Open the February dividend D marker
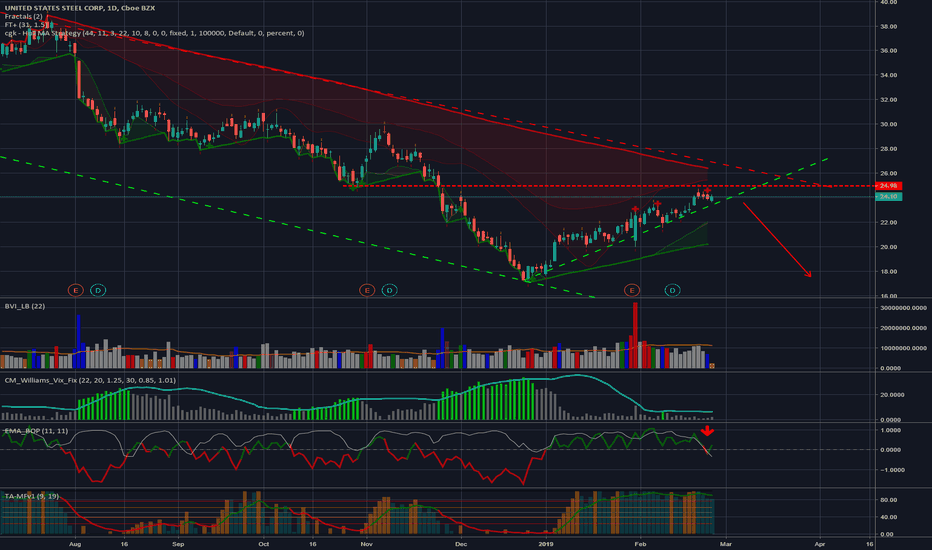This screenshot has width=932, height=550. [672, 290]
